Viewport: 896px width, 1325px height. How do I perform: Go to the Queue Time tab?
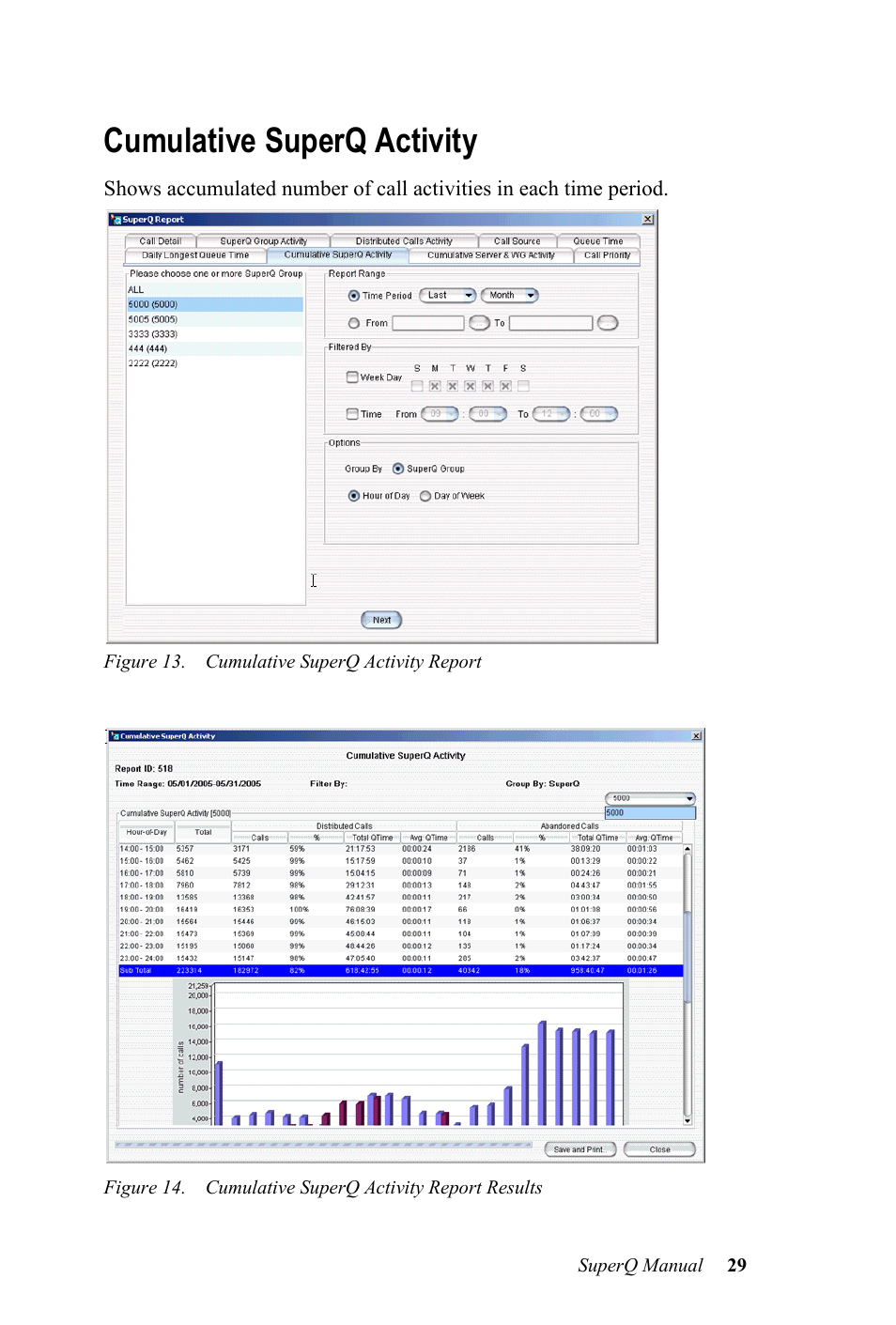point(597,241)
